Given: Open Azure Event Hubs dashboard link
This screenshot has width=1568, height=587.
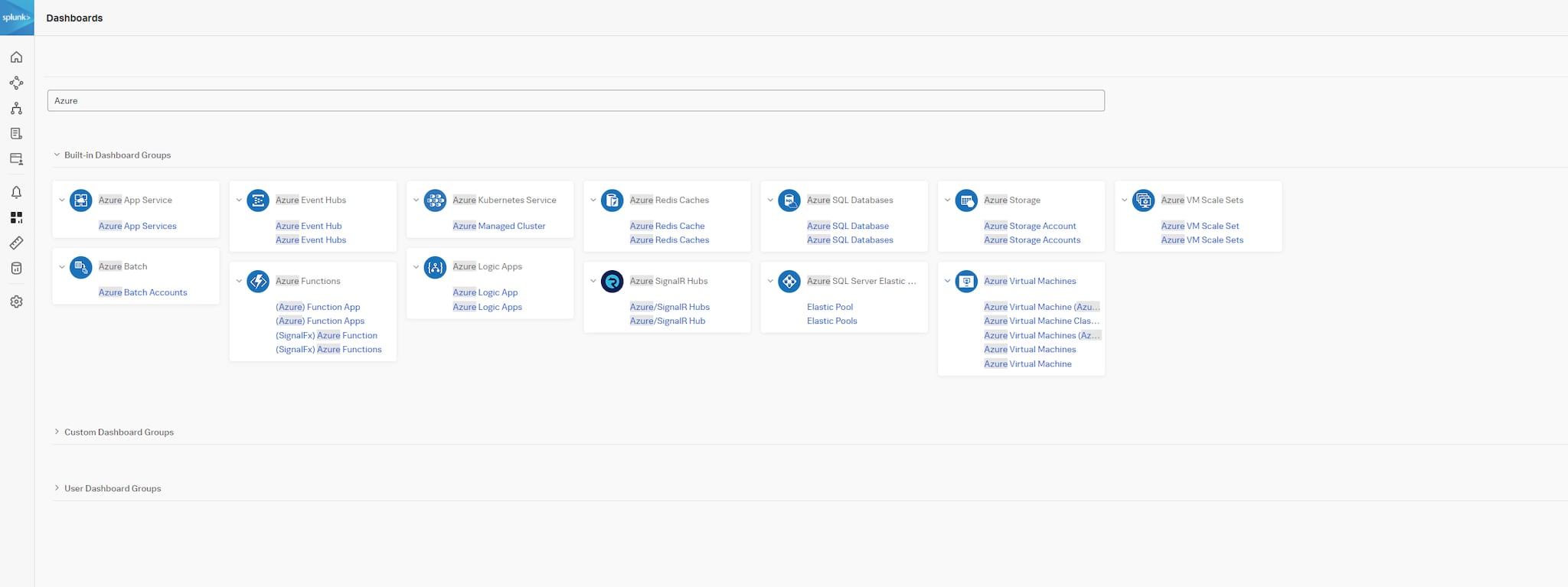Looking at the screenshot, I should click(311, 240).
